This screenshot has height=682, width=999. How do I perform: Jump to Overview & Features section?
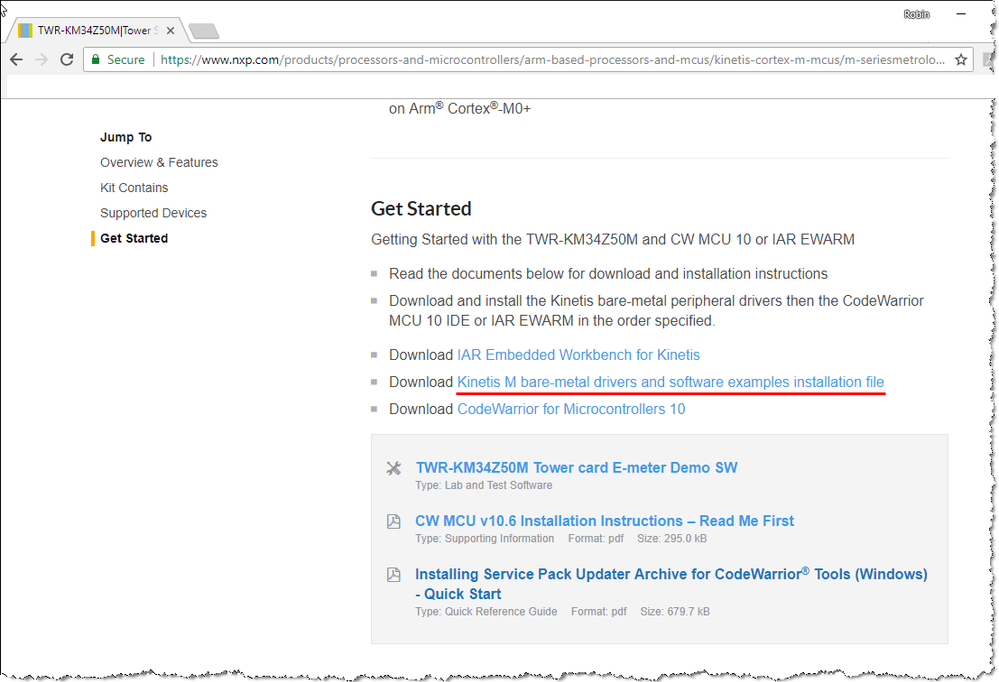click(158, 162)
